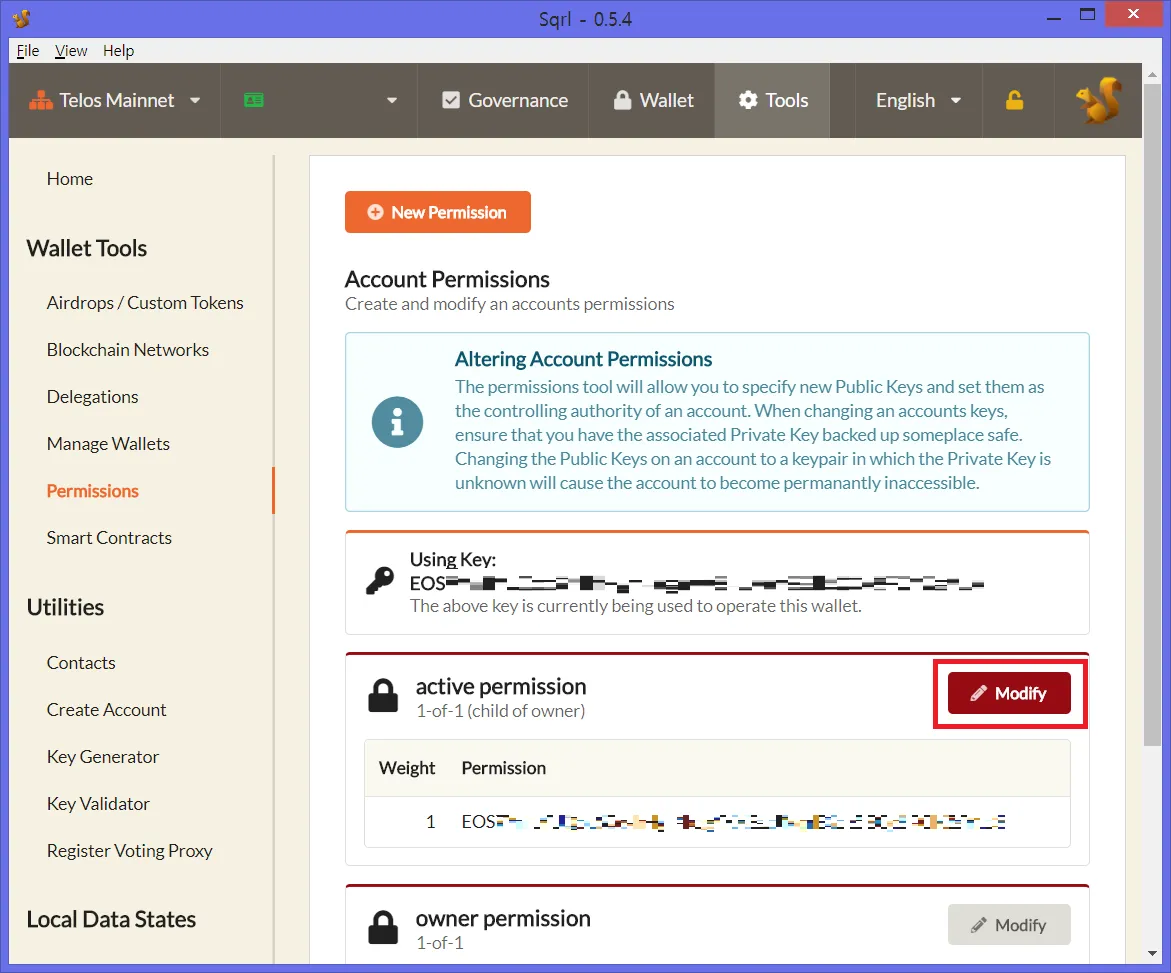Maximize the Sqrl window
This screenshot has width=1171, height=973.
point(1087,15)
